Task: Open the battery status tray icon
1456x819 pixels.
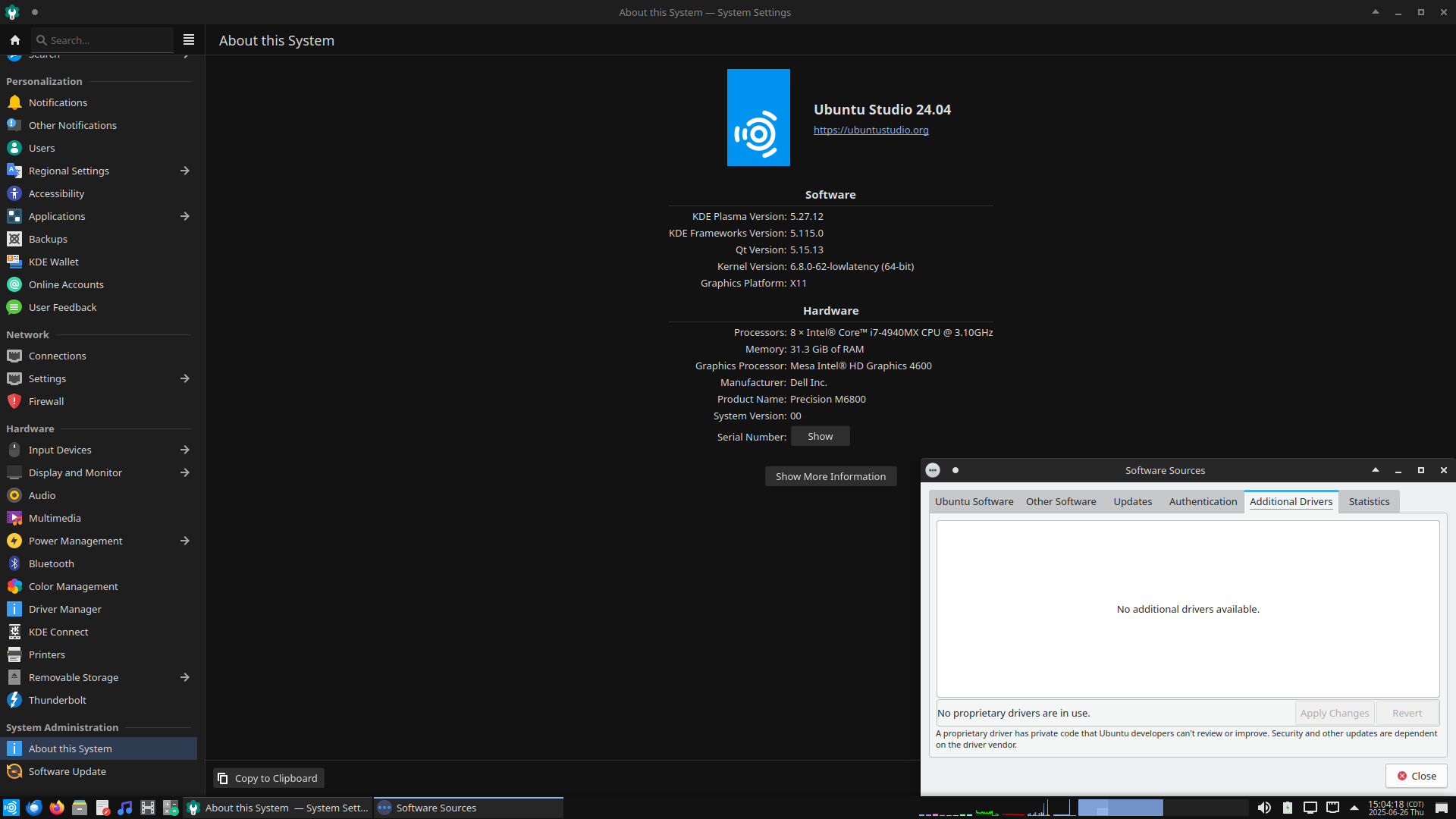Action: (1288, 808)
